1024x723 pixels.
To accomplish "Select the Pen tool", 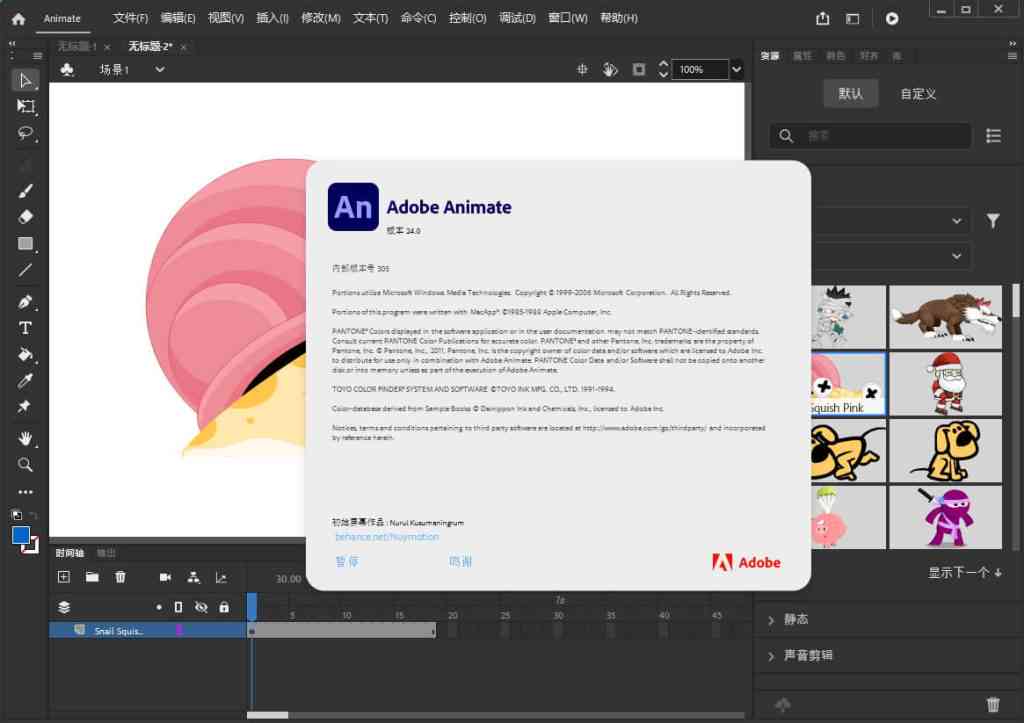I will [x=25, y=302].
